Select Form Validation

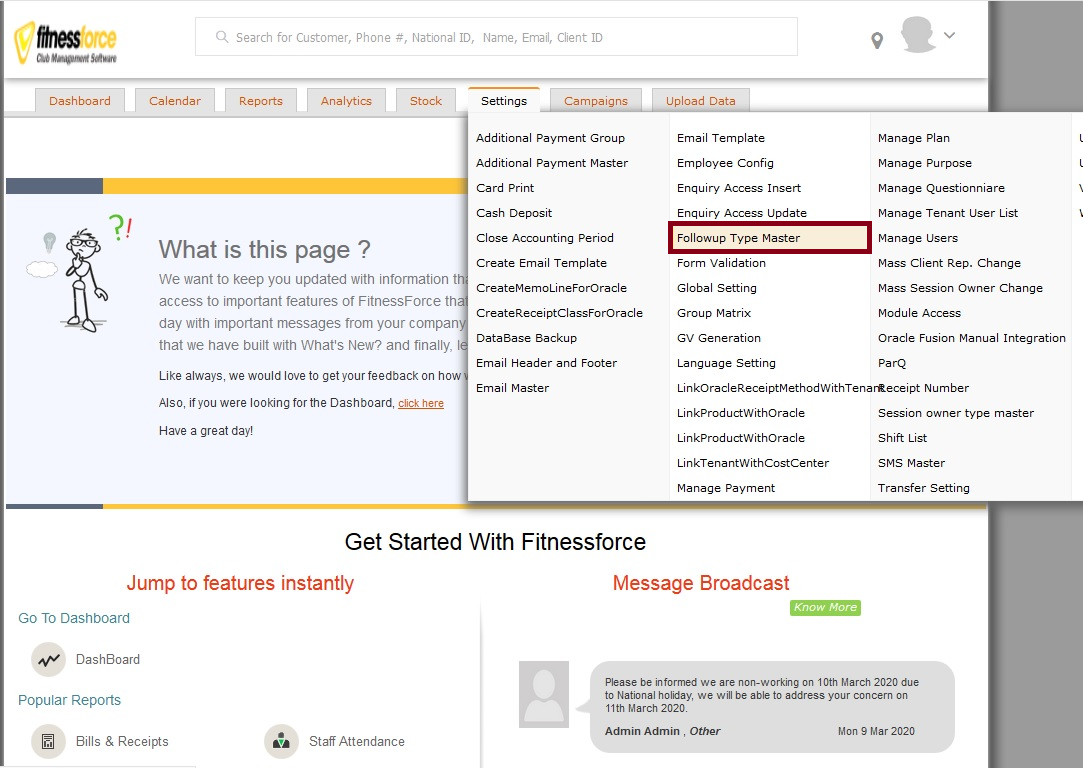[x=721, y=263]
